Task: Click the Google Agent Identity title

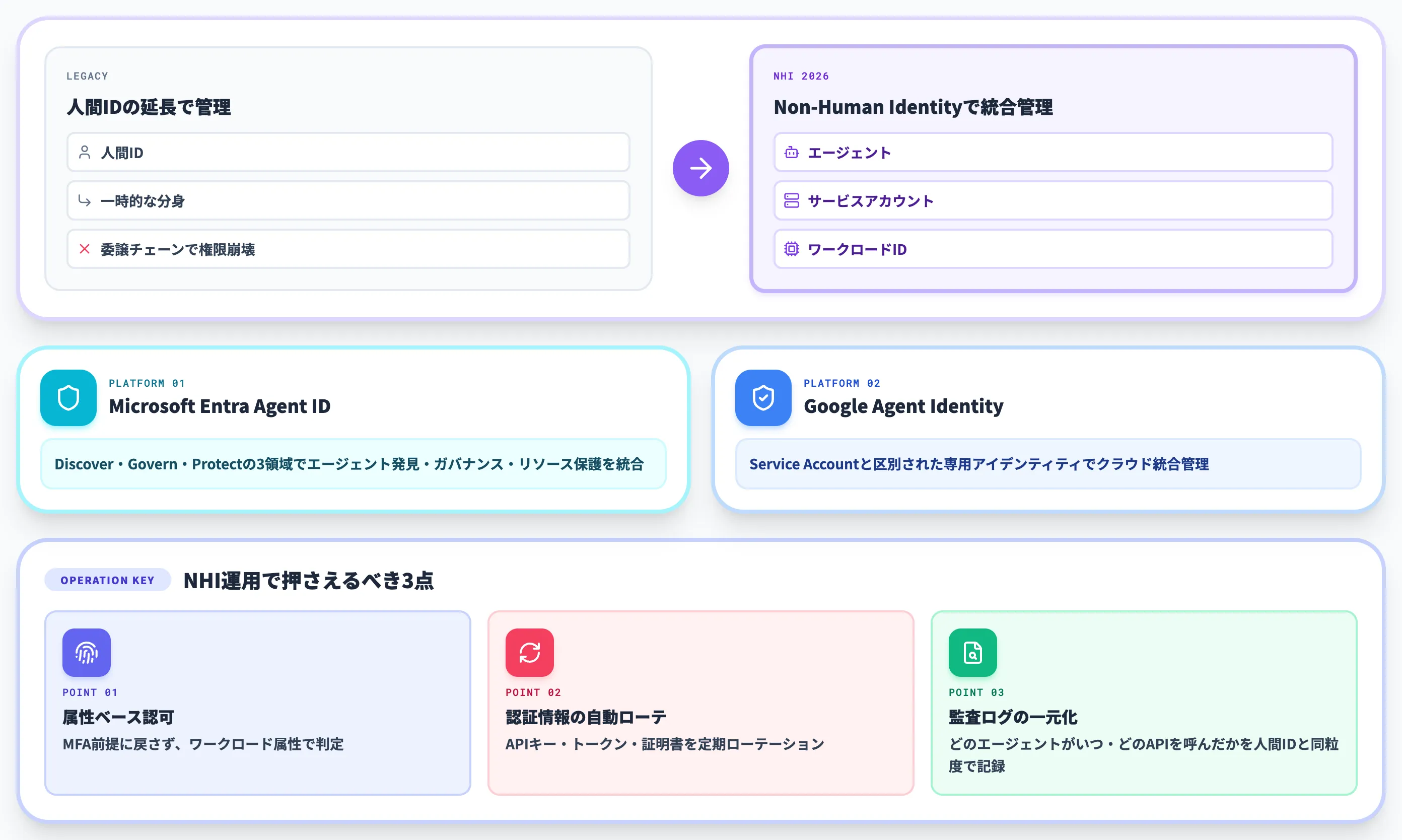Action: coord(903,406)
